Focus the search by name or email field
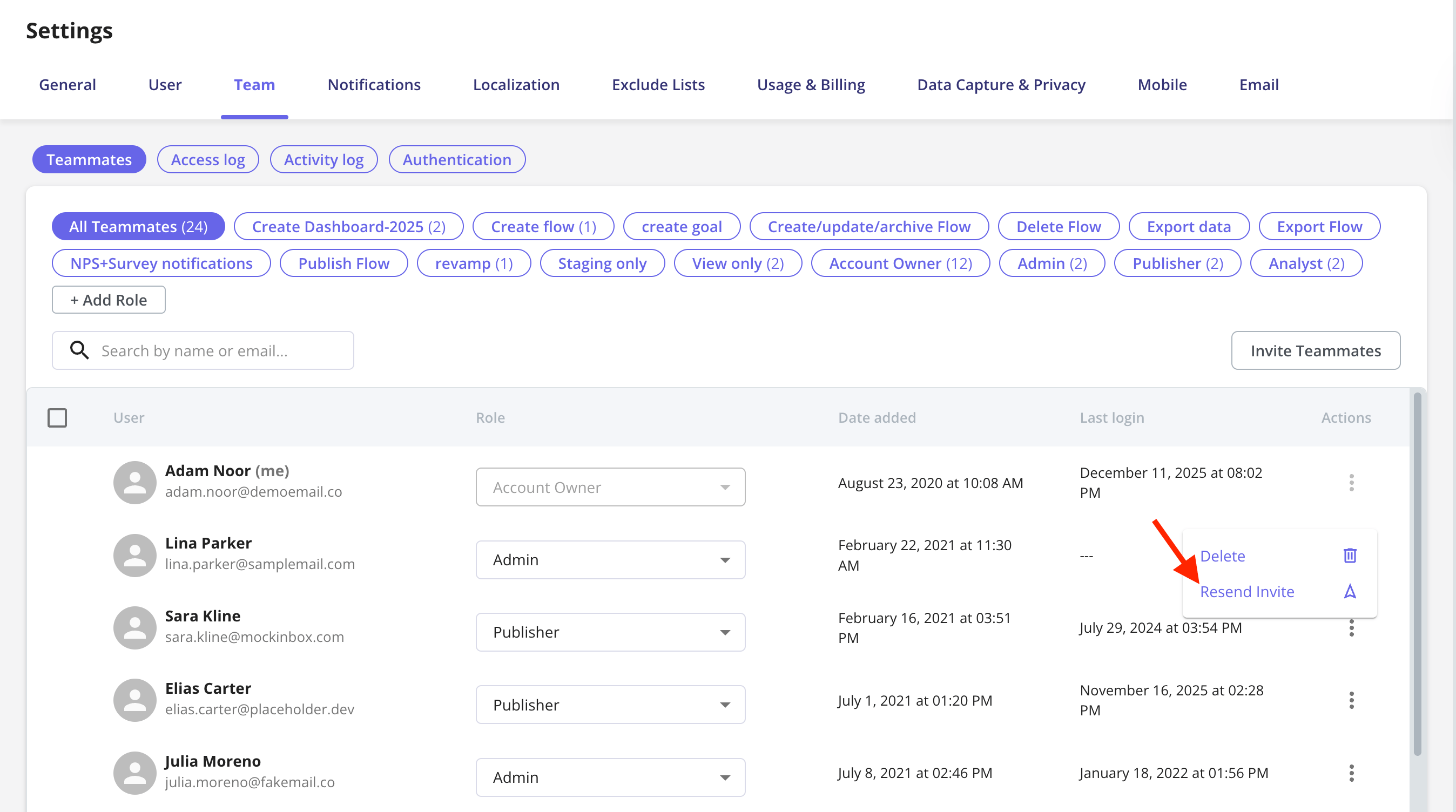This screenshot has height=812, width=1456. pyautogui.click(x=203, y=350)
